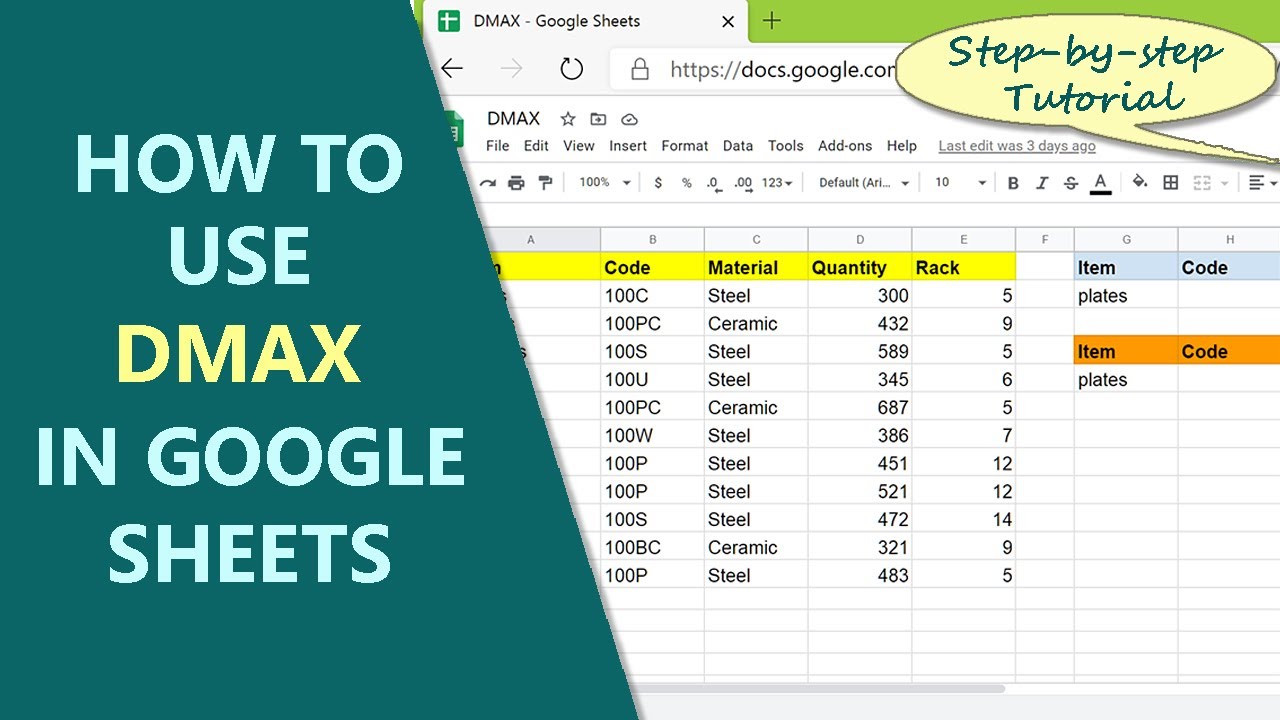Click the browser URL field
The width and height of the screenshot is (1280, 720).
point(783,69)
